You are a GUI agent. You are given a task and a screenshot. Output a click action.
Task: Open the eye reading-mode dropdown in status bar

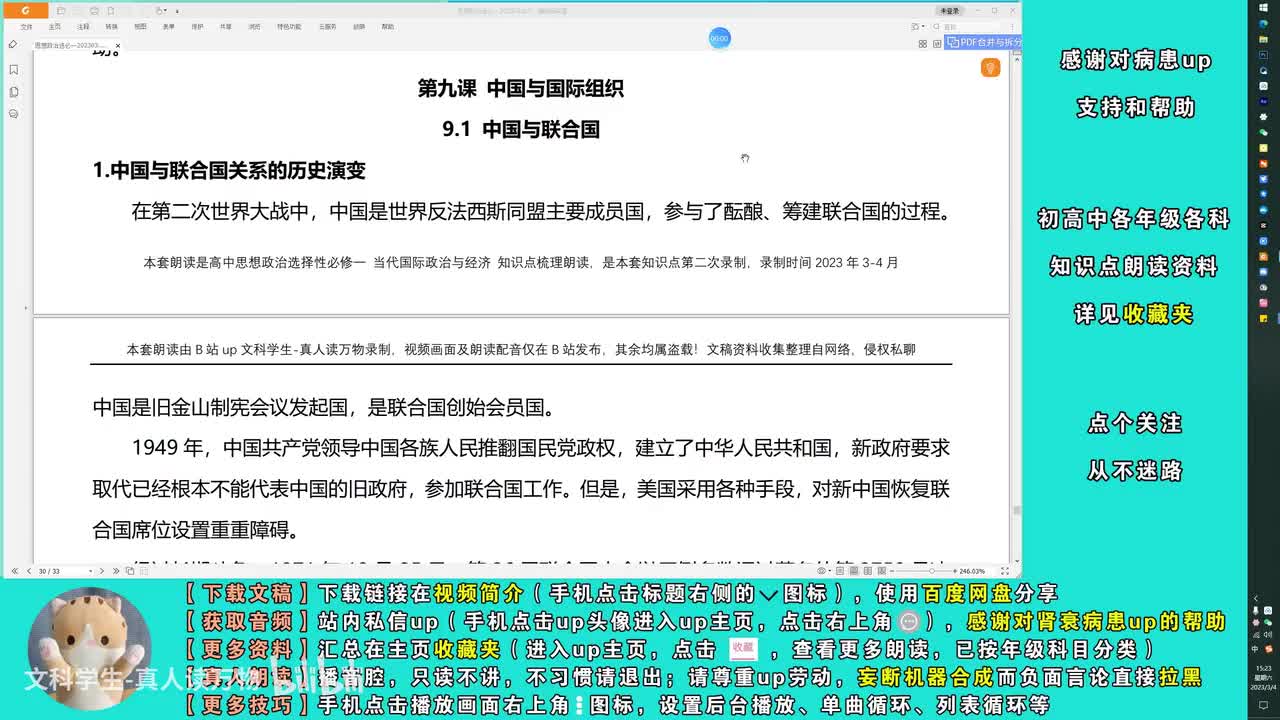pyautogui.click(x=824, y=571)
